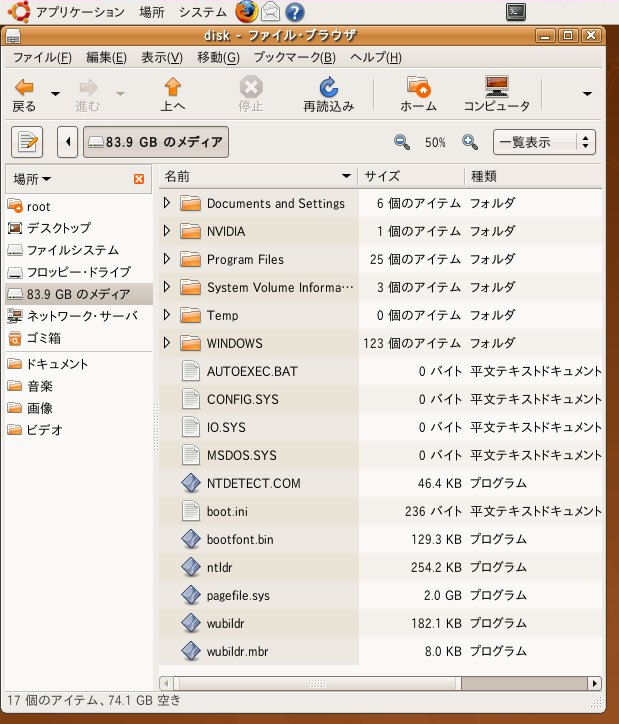The image size is (619, 724).
Task: Open the 編集(E) menu
Action: (x=106, y=57)
